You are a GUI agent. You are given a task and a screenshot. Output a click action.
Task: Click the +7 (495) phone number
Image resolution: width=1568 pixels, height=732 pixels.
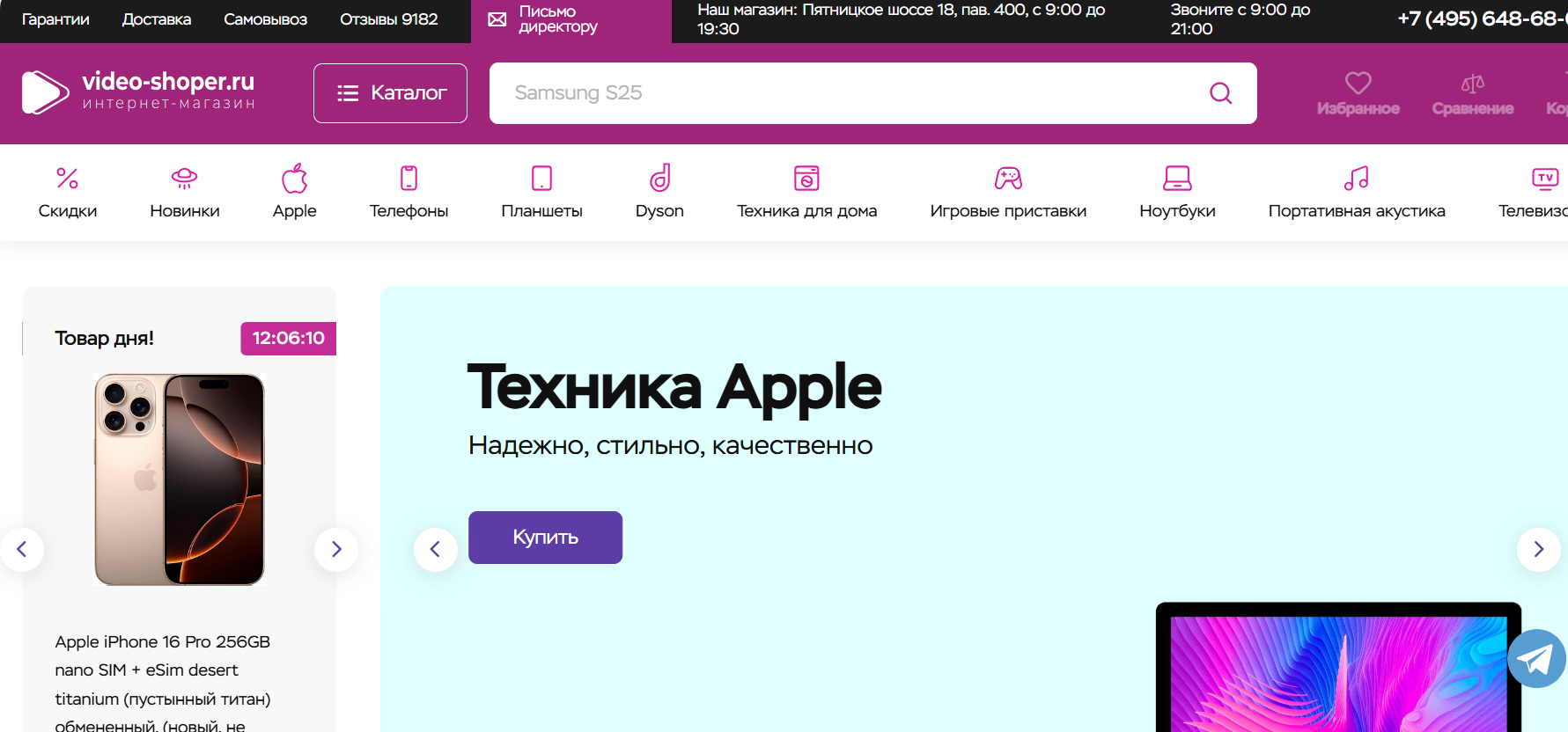click(1482, 18)
